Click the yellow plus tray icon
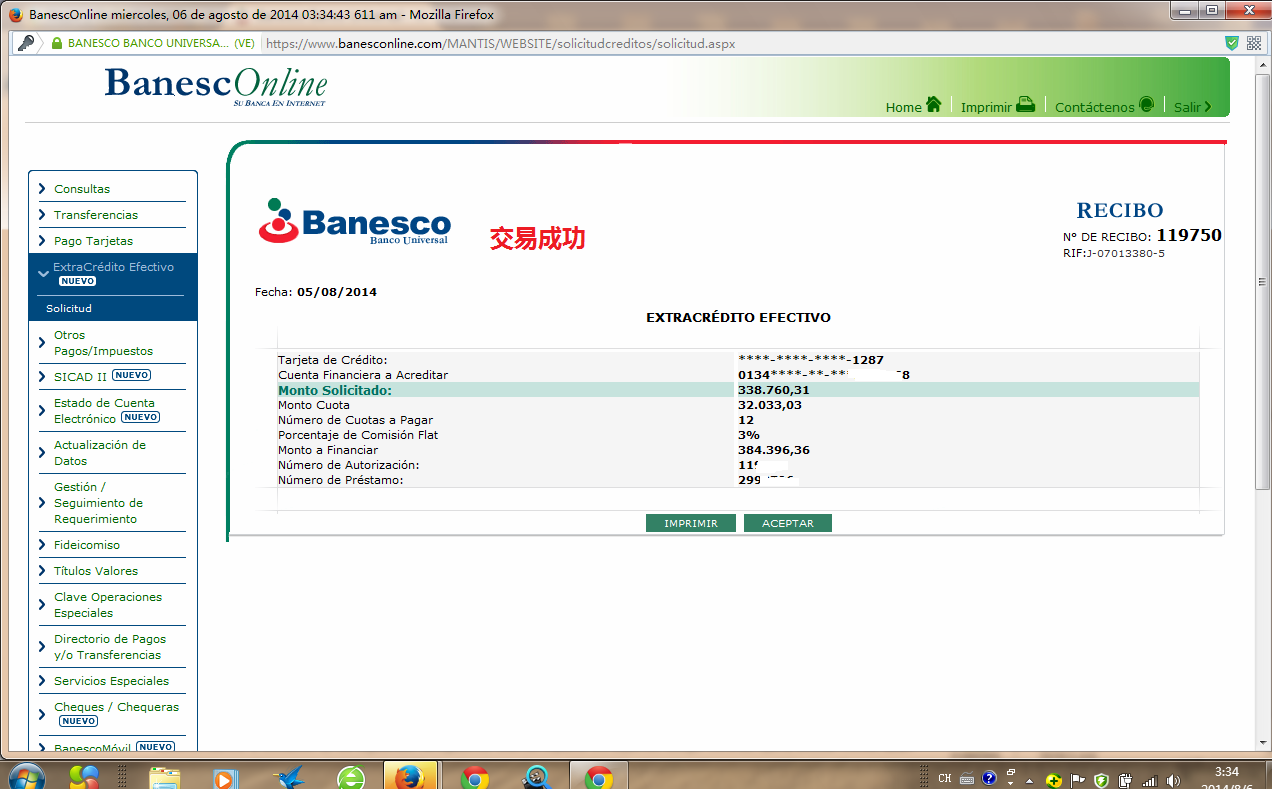This screenshot has height=789, width=1272. pos(1053,780)
